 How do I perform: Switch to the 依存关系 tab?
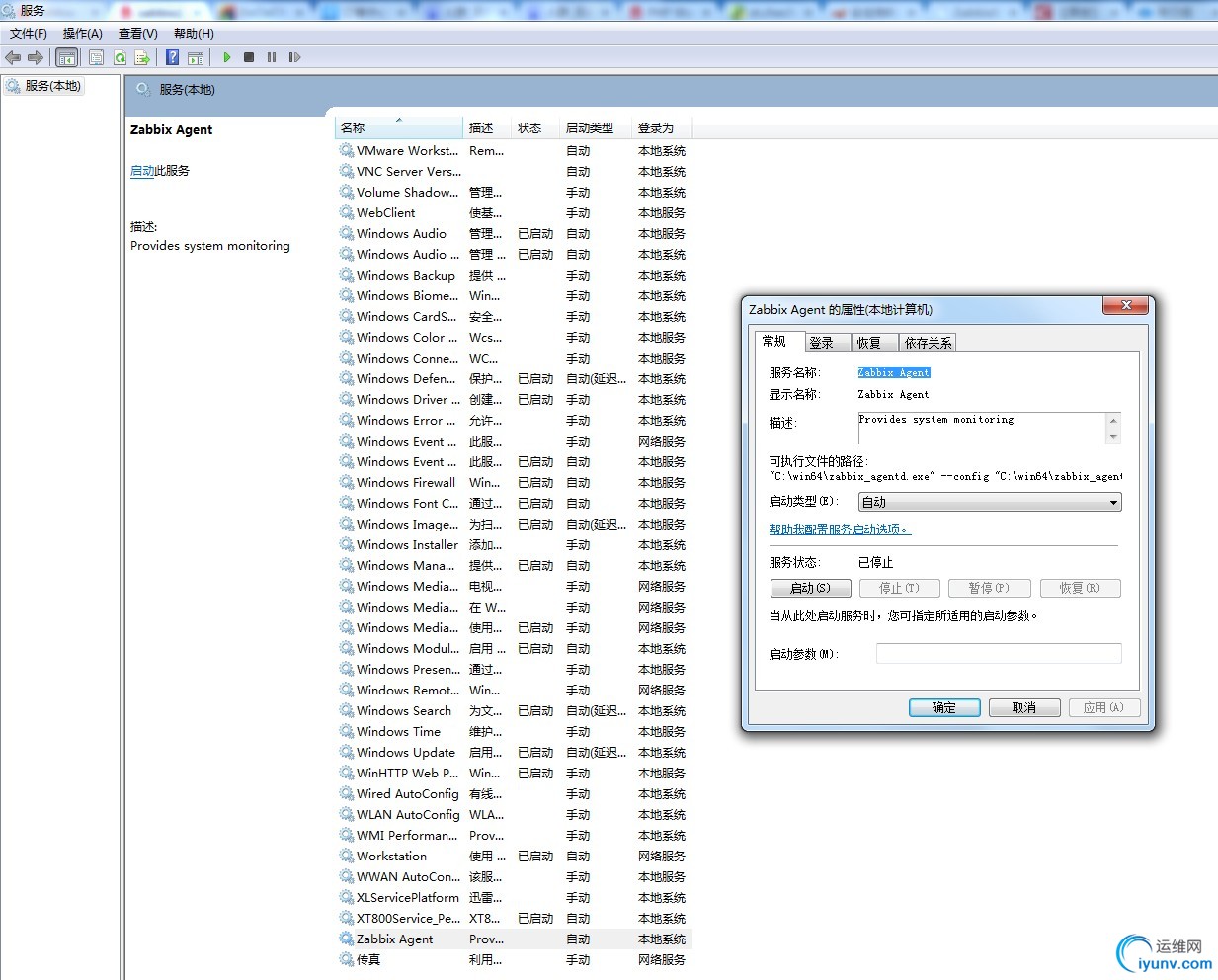pos(928,343)
